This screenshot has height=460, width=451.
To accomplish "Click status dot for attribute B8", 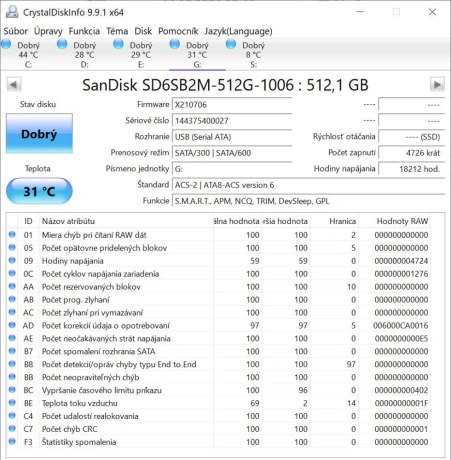I will click(x=12, y=364).
